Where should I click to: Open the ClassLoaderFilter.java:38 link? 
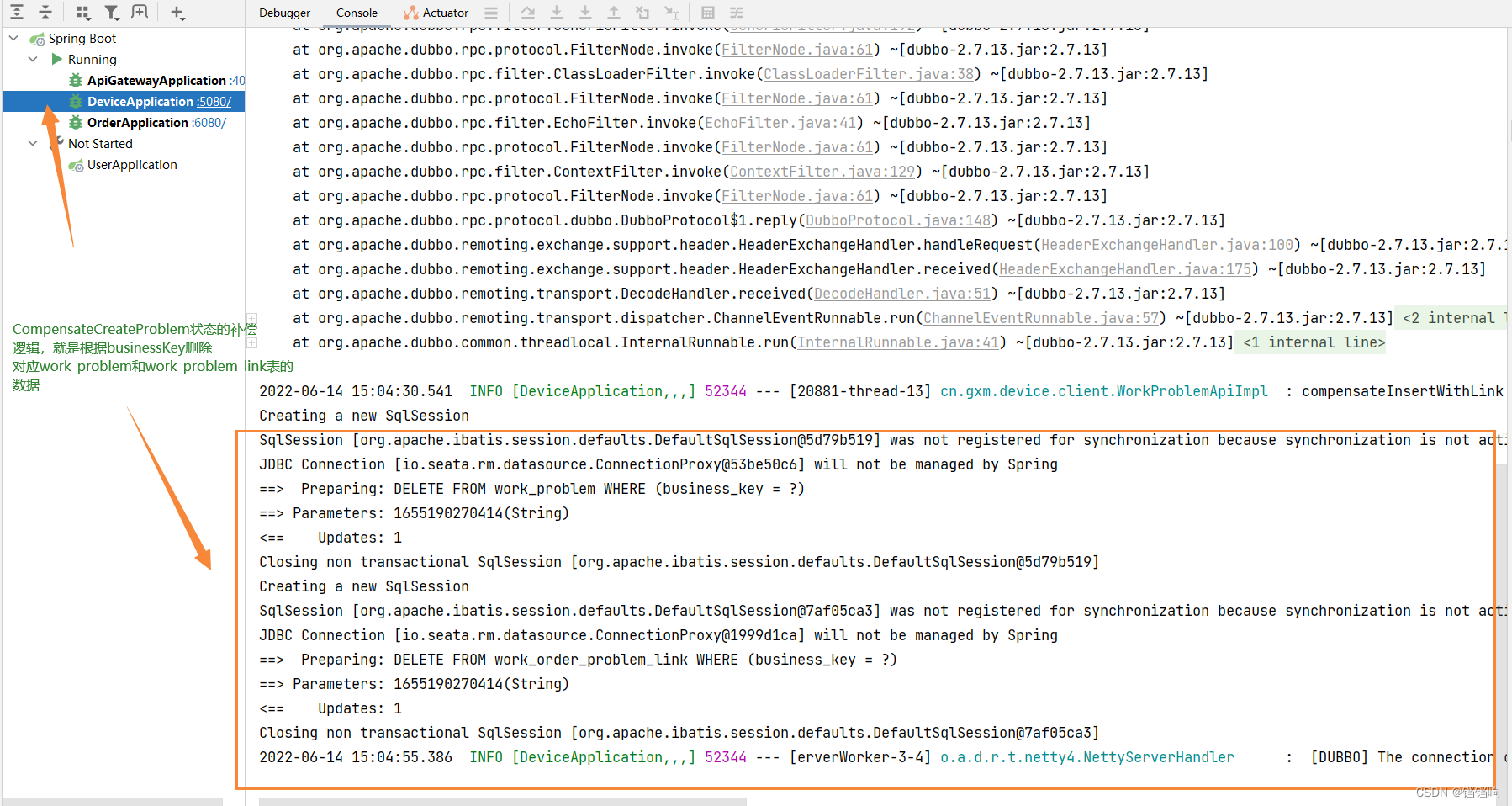[869, 74]
